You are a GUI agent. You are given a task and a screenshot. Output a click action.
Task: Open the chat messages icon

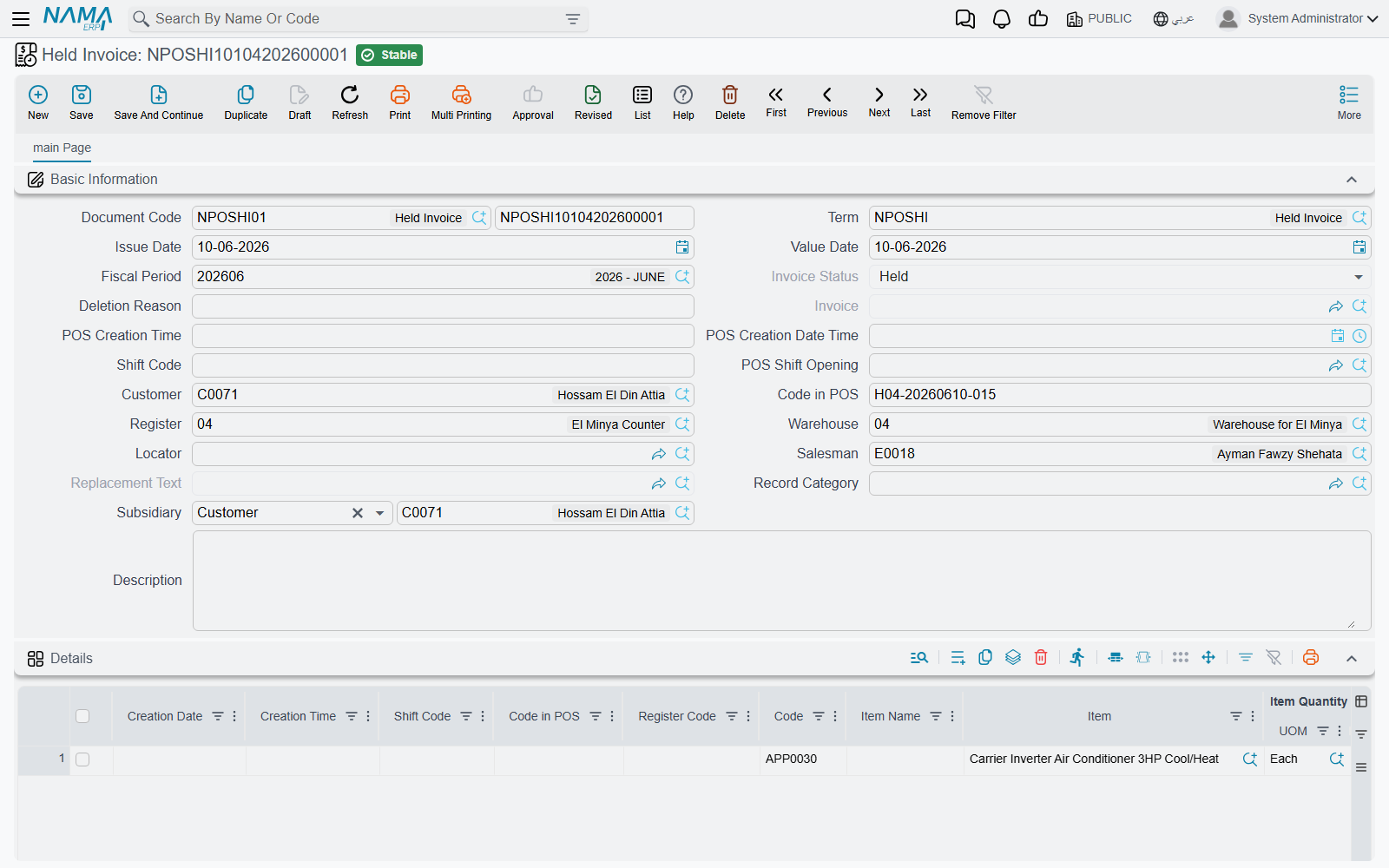tap(964, 18)
